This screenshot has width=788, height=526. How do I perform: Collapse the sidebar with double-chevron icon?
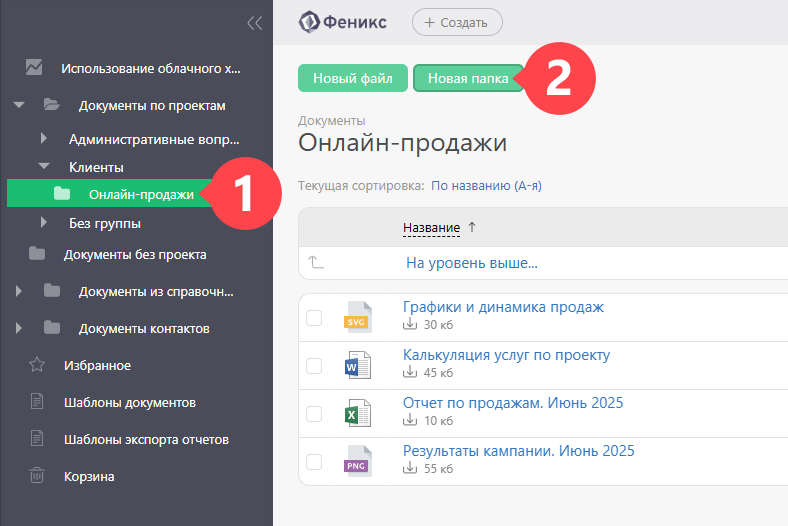tap(255, 23)
